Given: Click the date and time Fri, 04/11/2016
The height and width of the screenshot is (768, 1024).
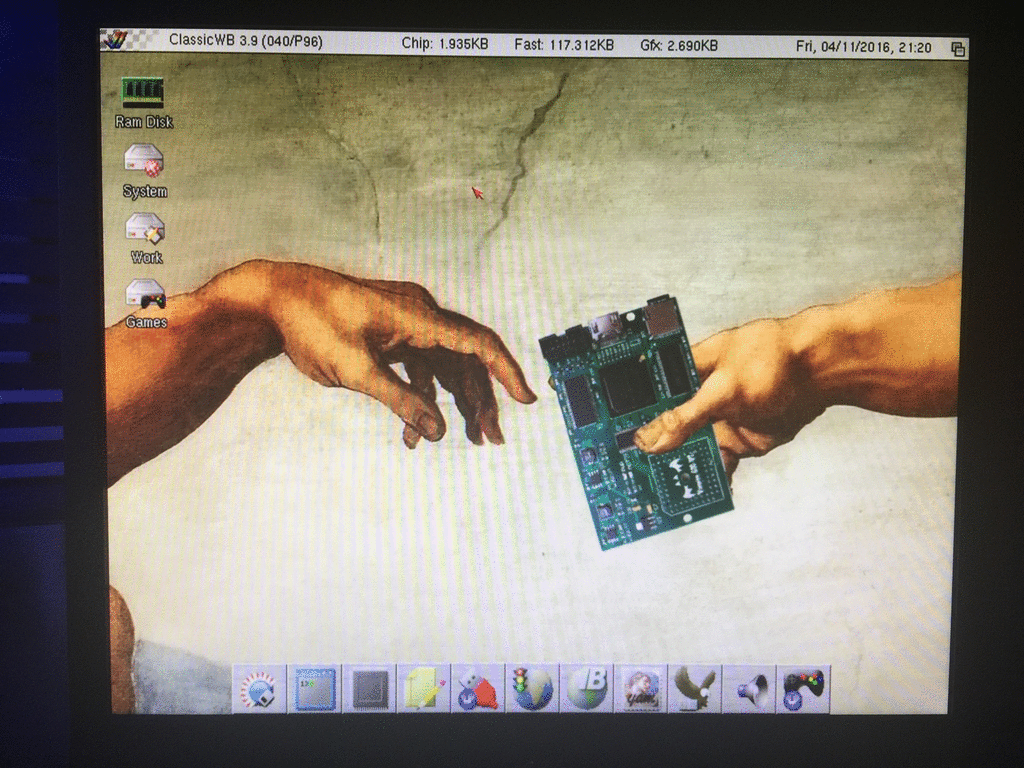Looking at the screenshot, I should pyautogui.click(x=863, y=47).
